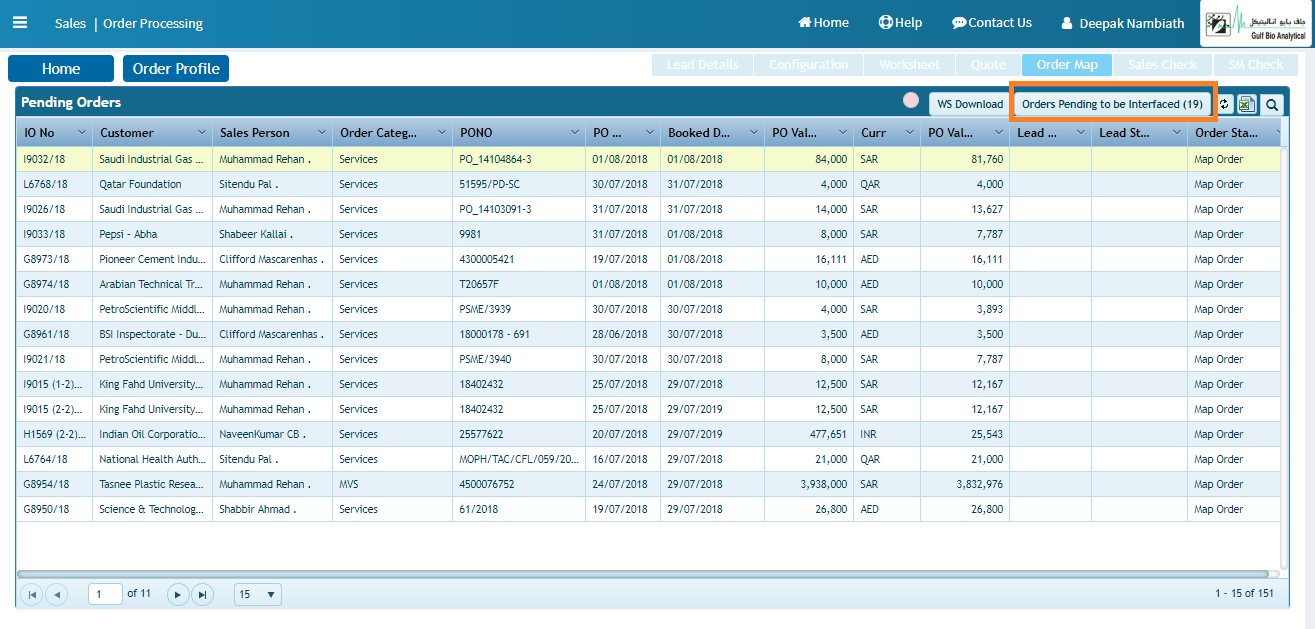Viewport: 1315px width, 629px height.
Task: Click the blue Home button
Action: [x=61, y=69]
